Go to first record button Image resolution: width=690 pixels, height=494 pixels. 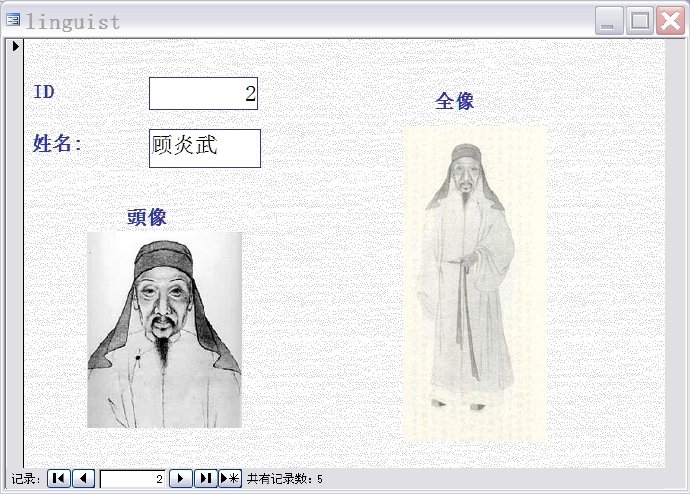(x=59, y=478)
